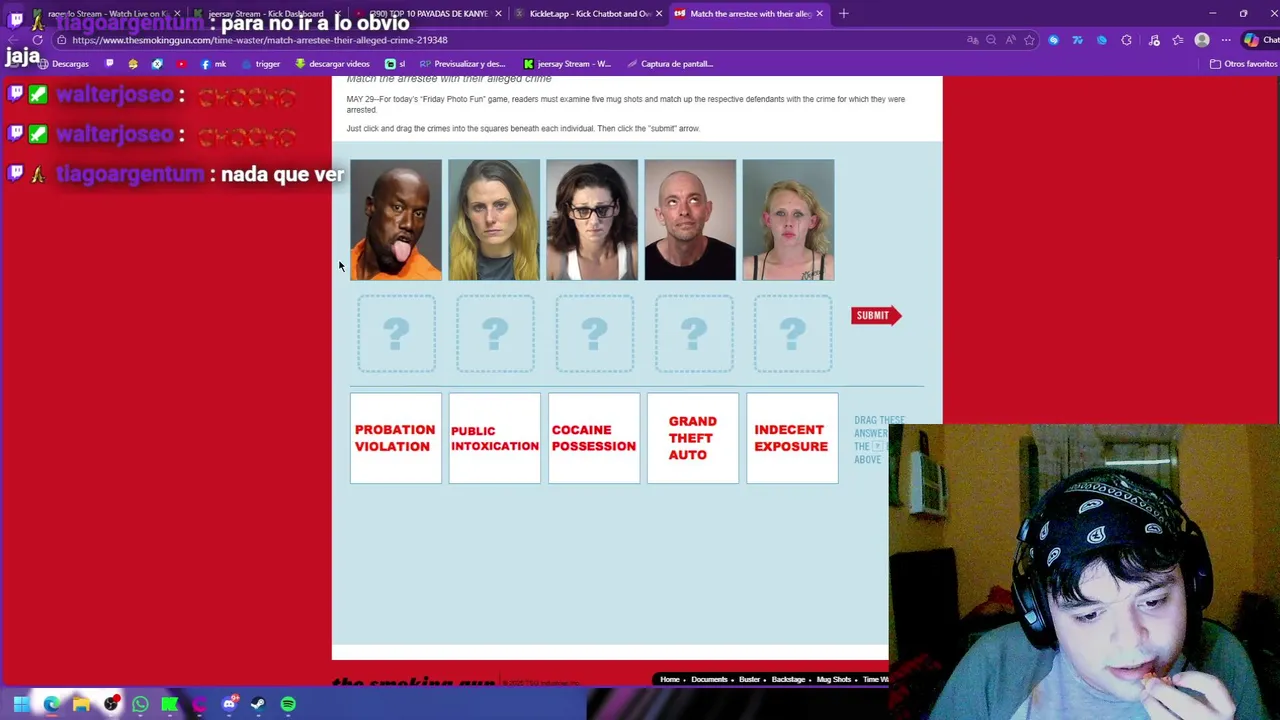Open Microsoft Edge from taskbar
Viewport: 1280px width, 720px height.
pos(51,705)
